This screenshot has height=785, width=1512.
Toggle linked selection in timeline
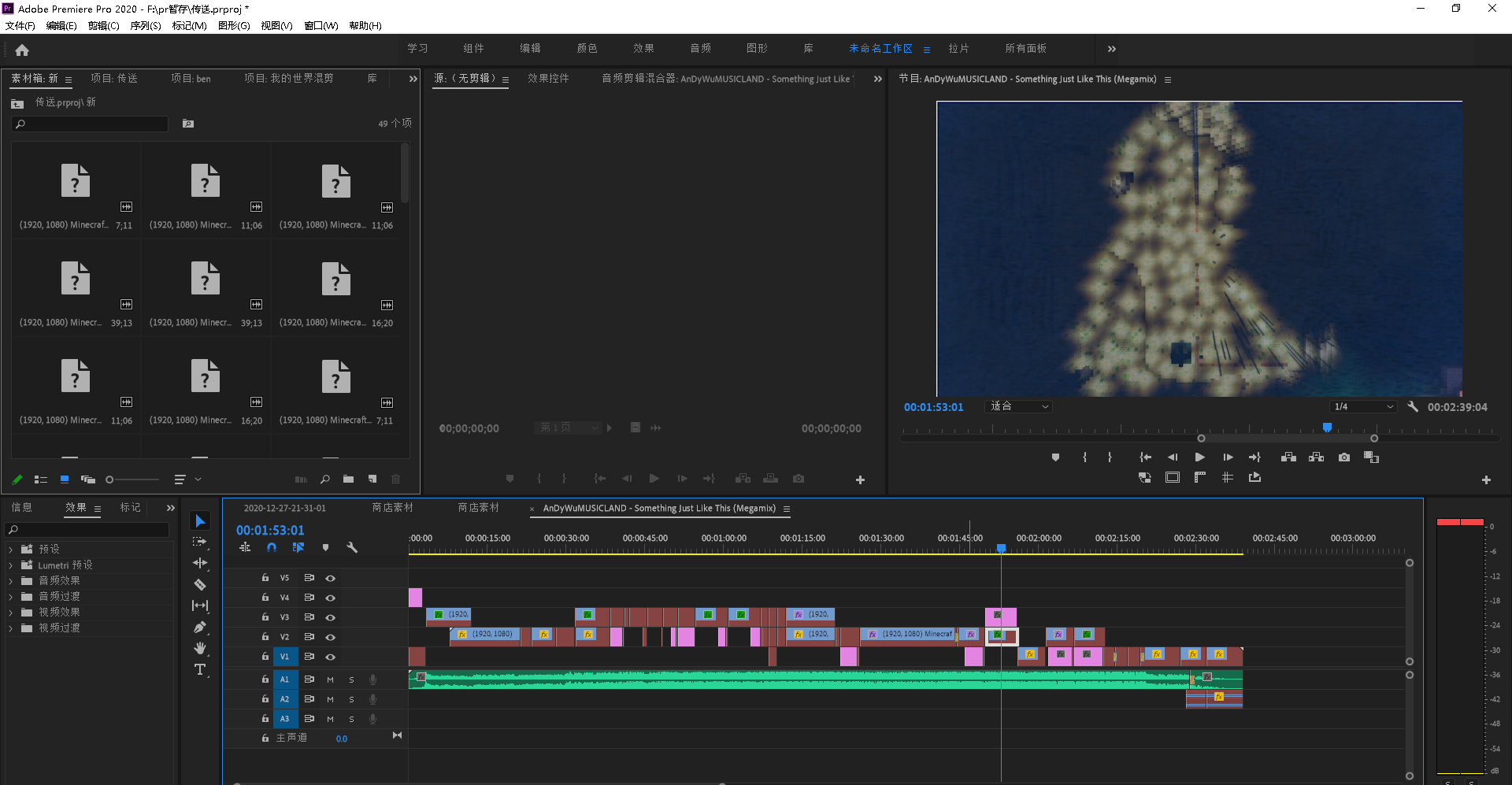(x=298, y=547)
